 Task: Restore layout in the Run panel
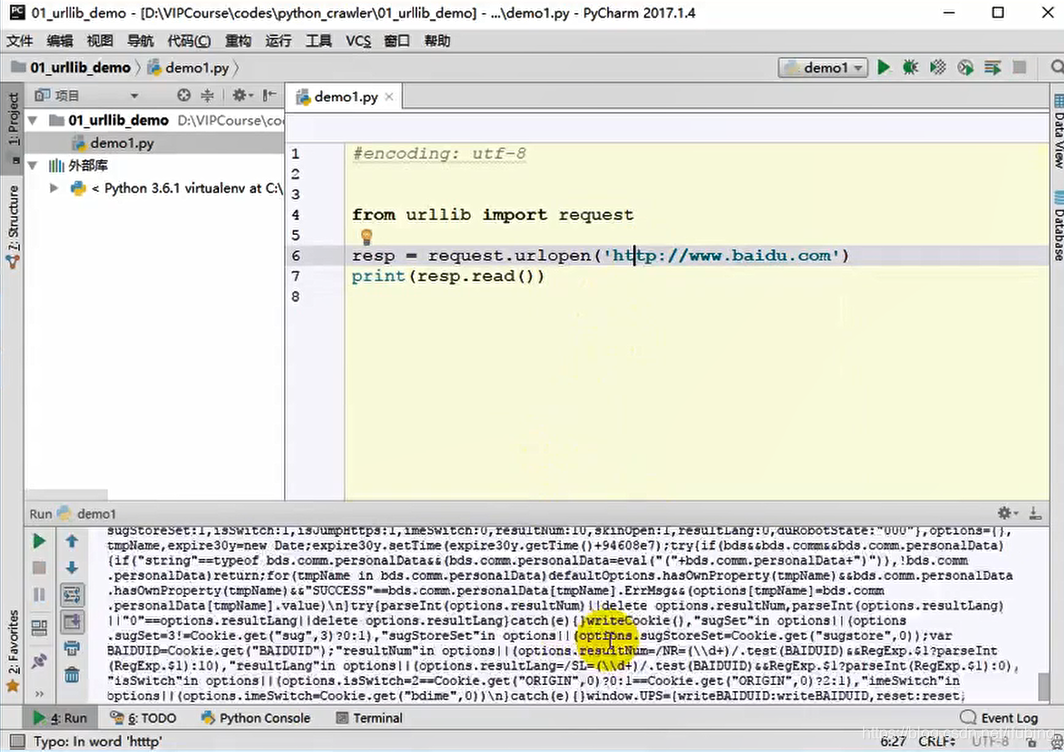pos(39,628)
